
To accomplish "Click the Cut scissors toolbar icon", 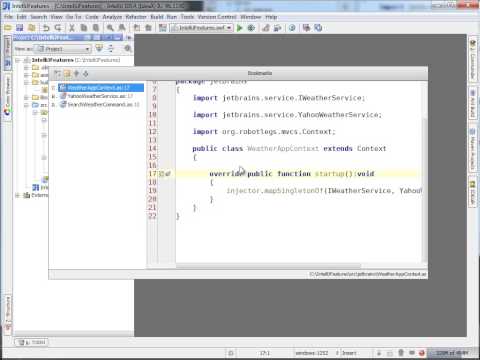I will [x=72, y=28].
